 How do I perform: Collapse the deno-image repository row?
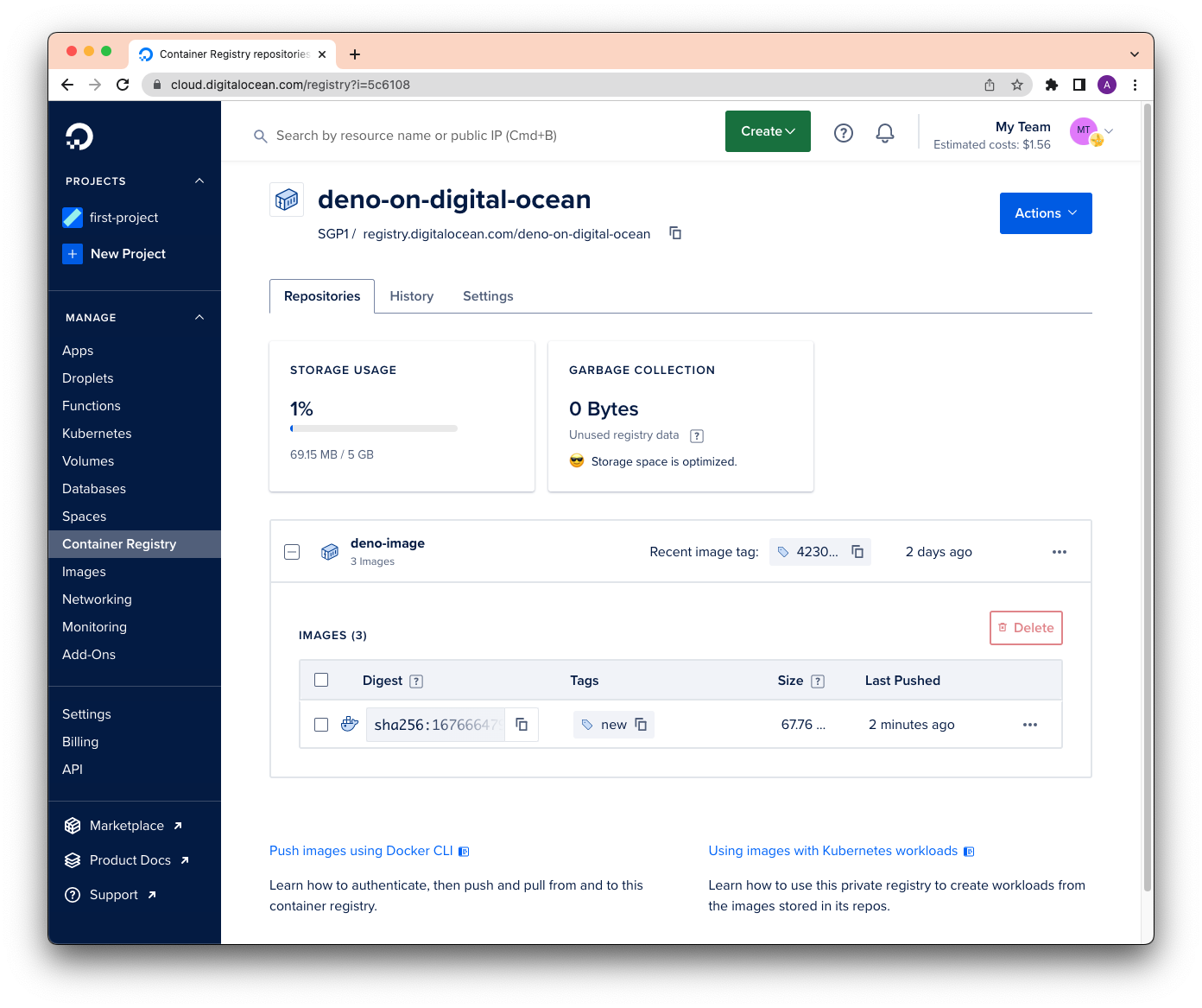[x=292, y=551]
